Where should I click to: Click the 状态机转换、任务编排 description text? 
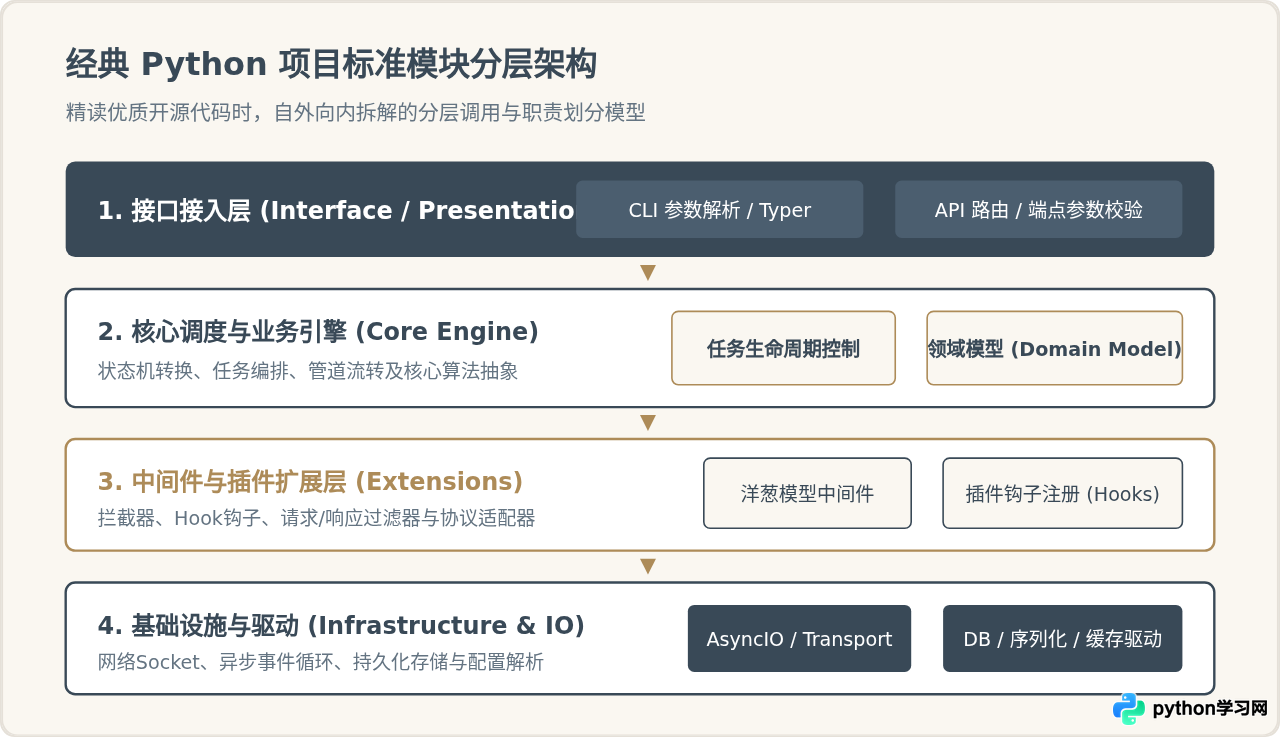(308, 371)
